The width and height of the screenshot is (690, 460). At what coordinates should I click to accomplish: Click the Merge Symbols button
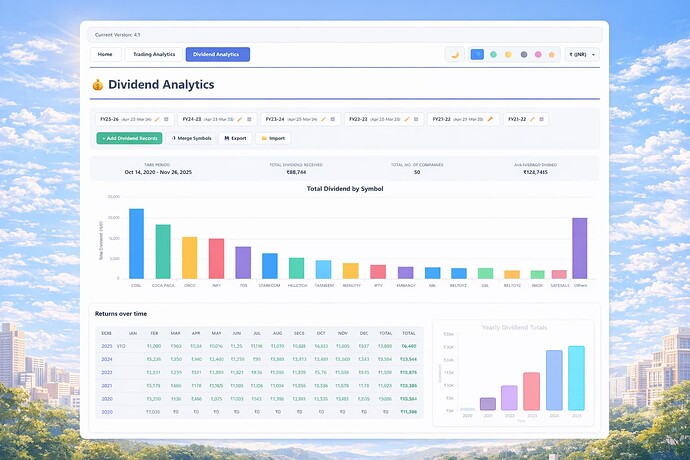[191, 138]
